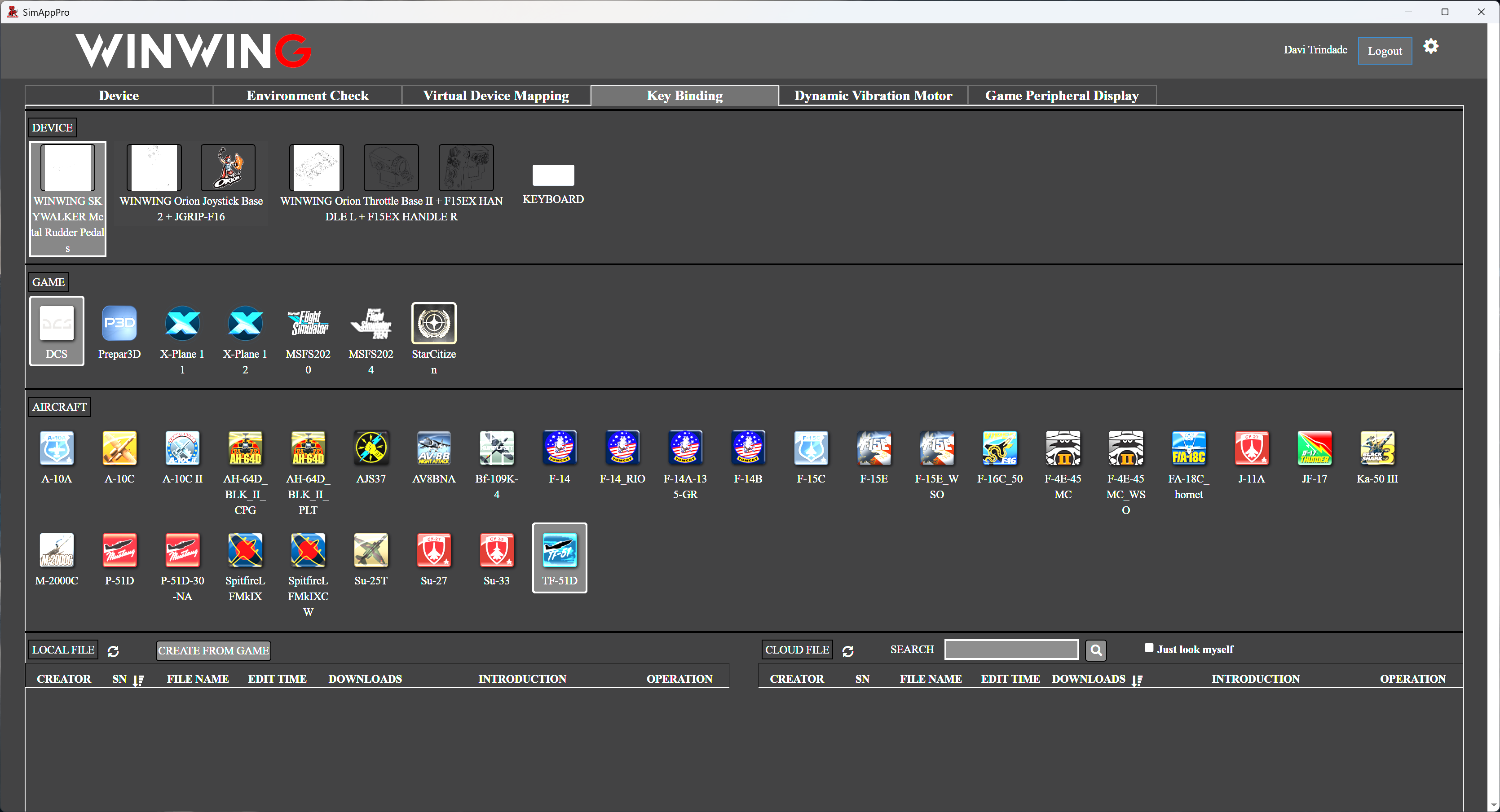Select the P-51D-30-NA aircraft
Image resolution: width=1500 pixels, height=812 pixels.
(182, 550)
